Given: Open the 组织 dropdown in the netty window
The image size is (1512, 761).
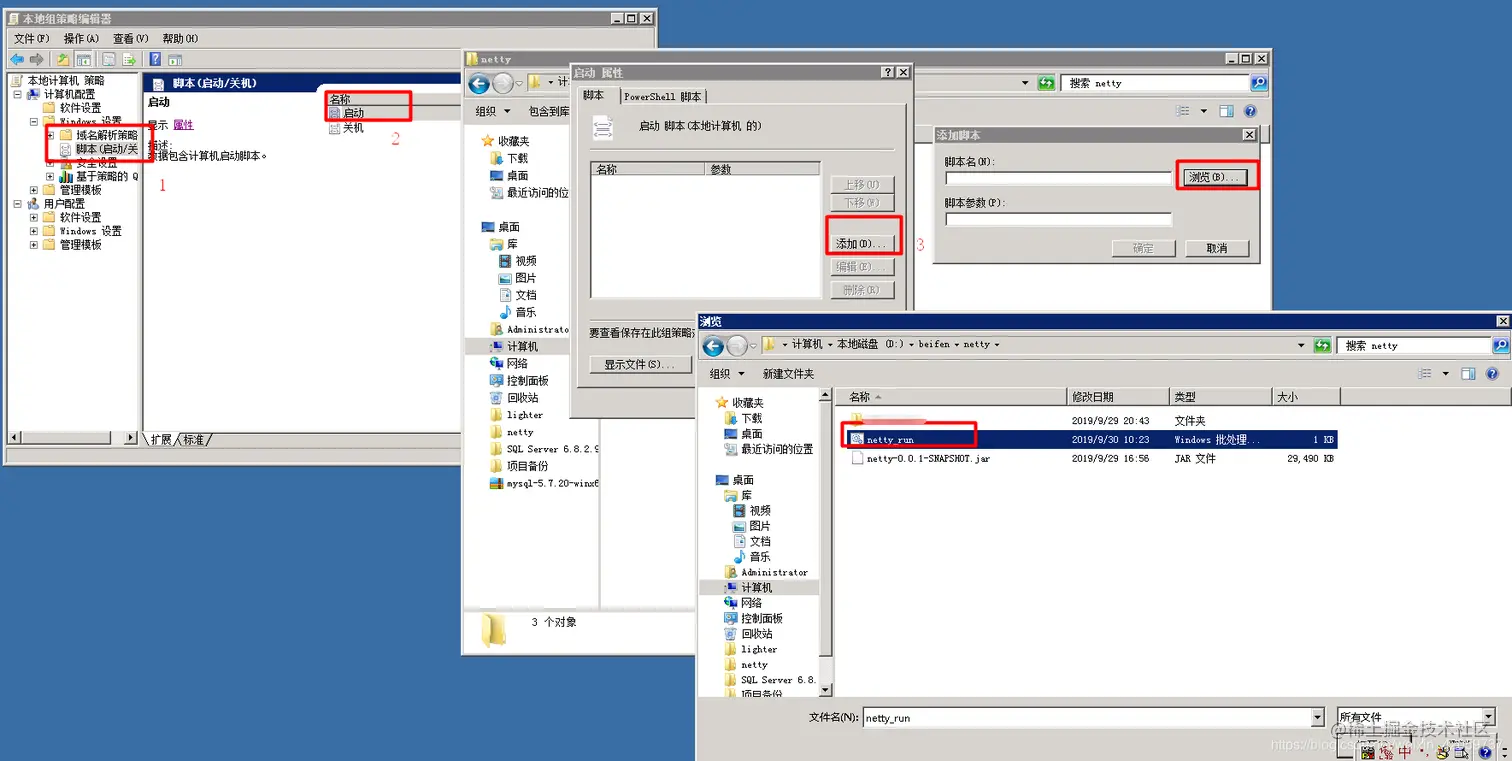Looking at the screenshot, I should click(x=493, y=112).
